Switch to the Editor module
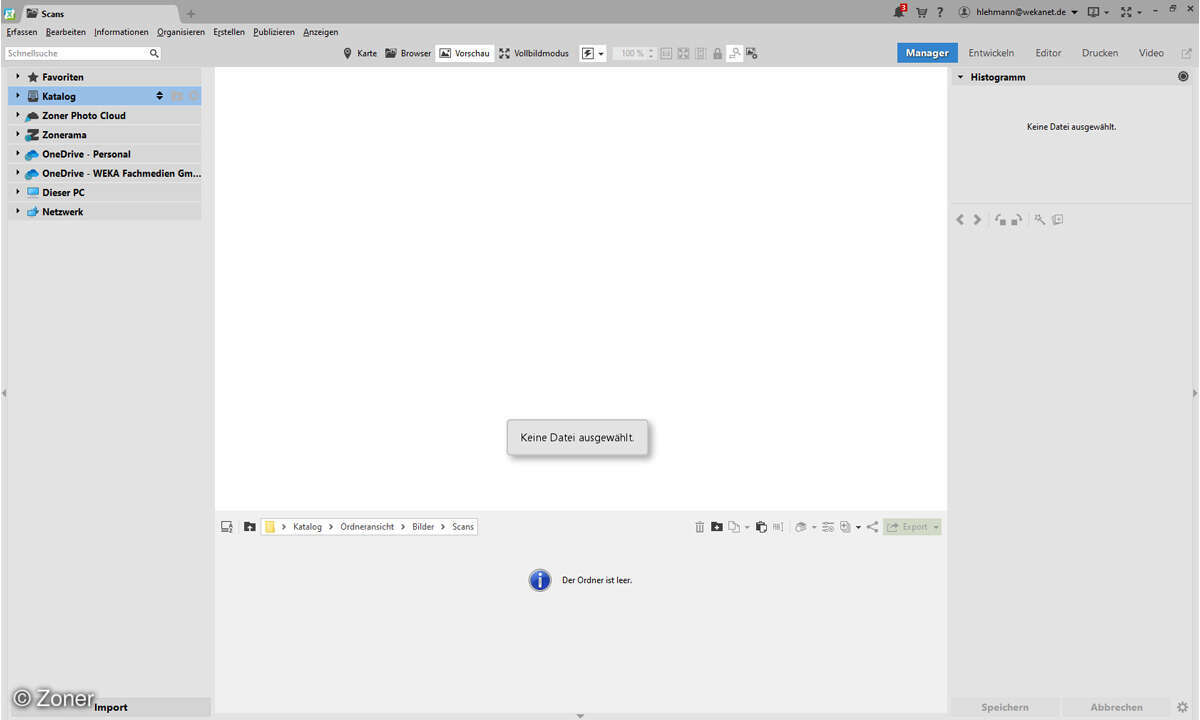This screenshot has width=1200, height=720. [x=1048, y=53]
